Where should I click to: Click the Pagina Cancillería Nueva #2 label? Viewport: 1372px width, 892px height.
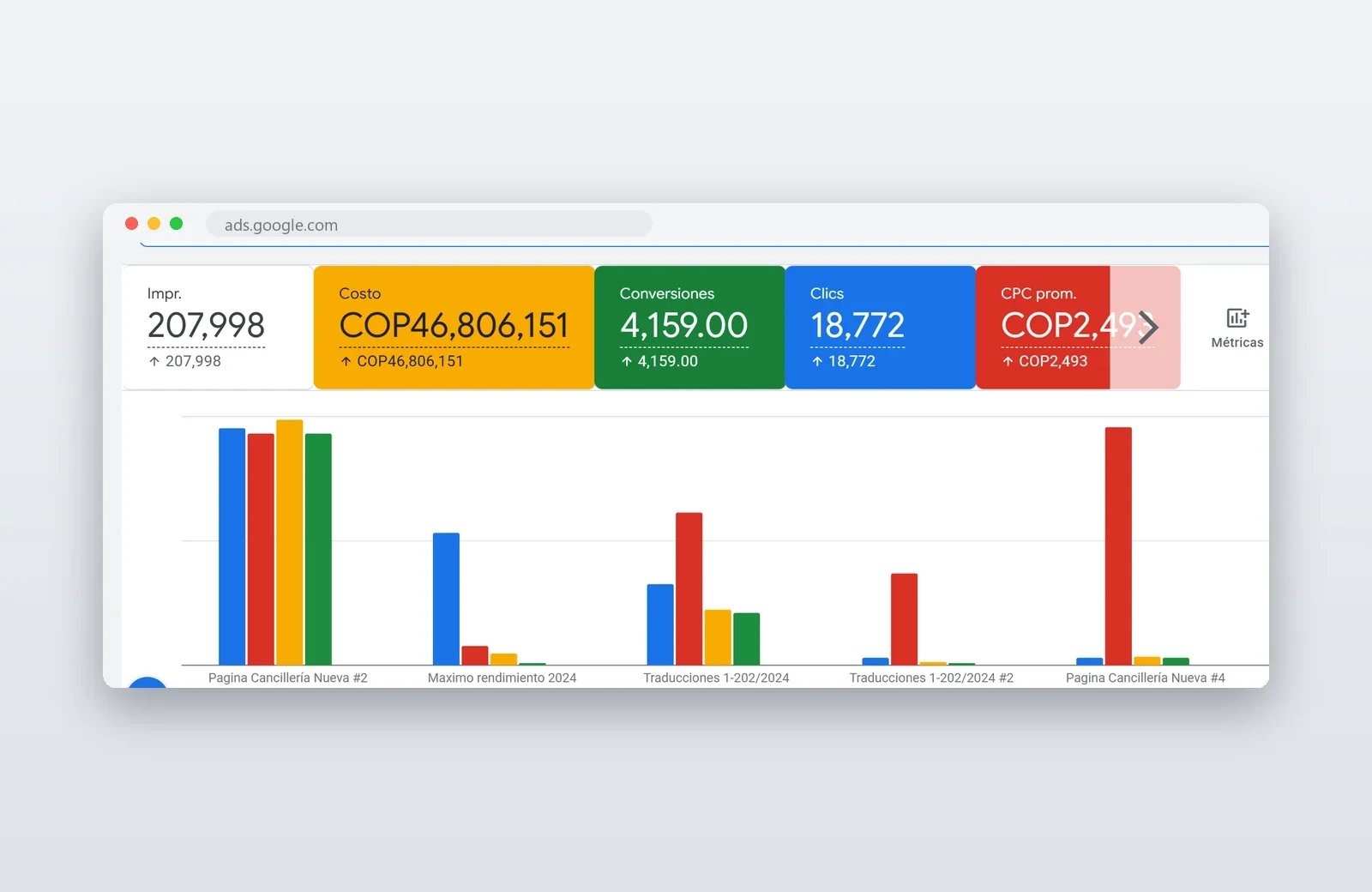coord(287,678)
